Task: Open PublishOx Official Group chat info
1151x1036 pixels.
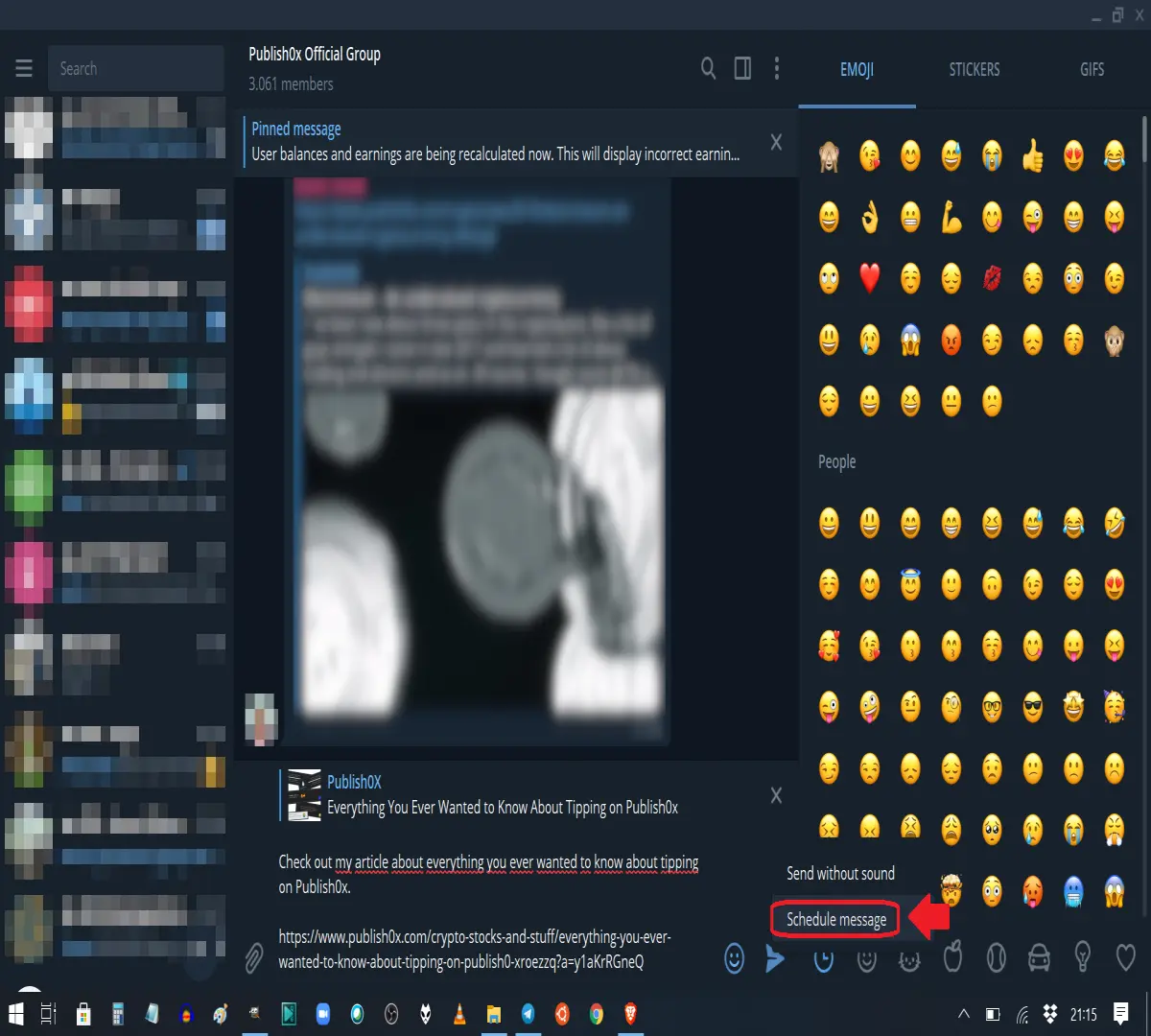Action: 315,54
